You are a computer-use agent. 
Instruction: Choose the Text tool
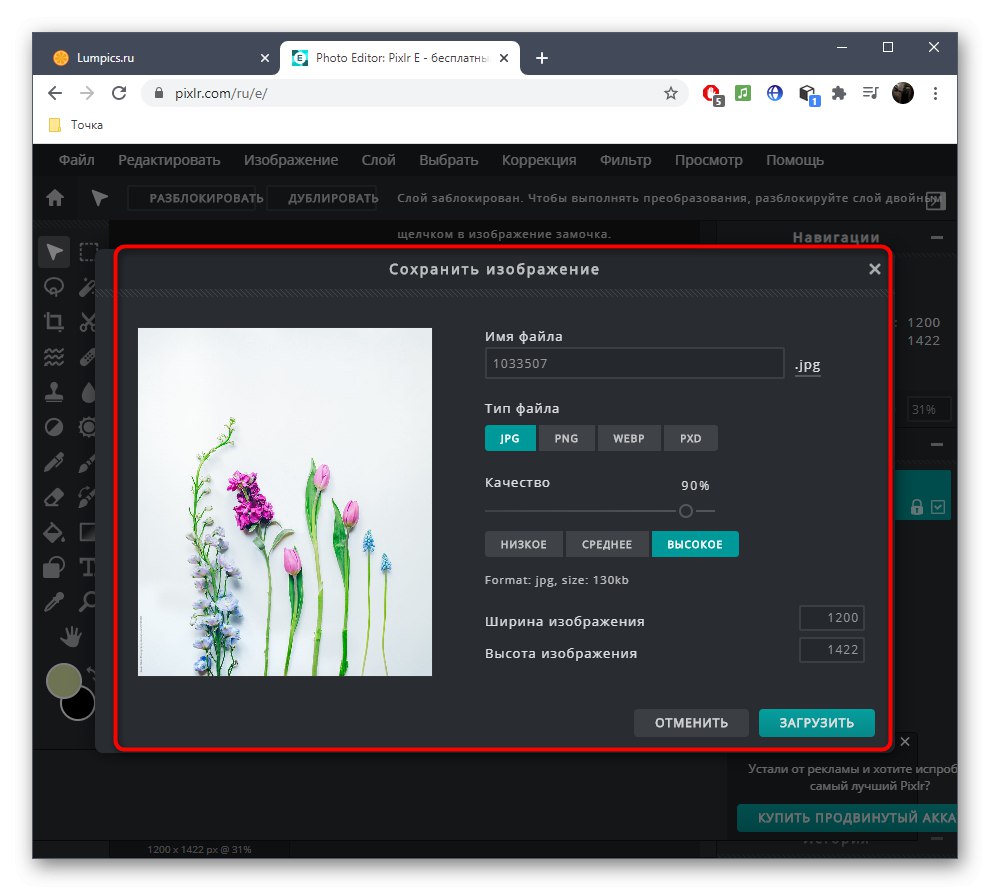88,567
